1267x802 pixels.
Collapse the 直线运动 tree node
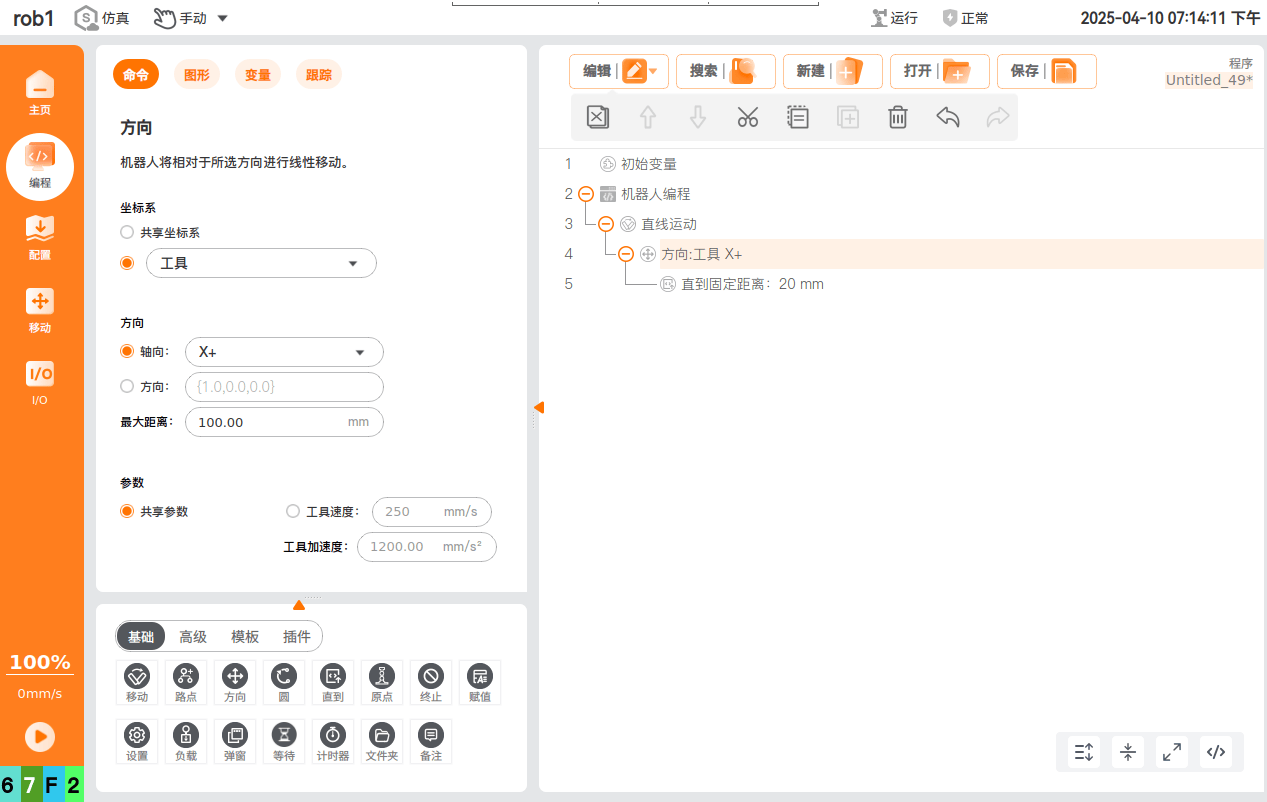click(x=606, y=224)
